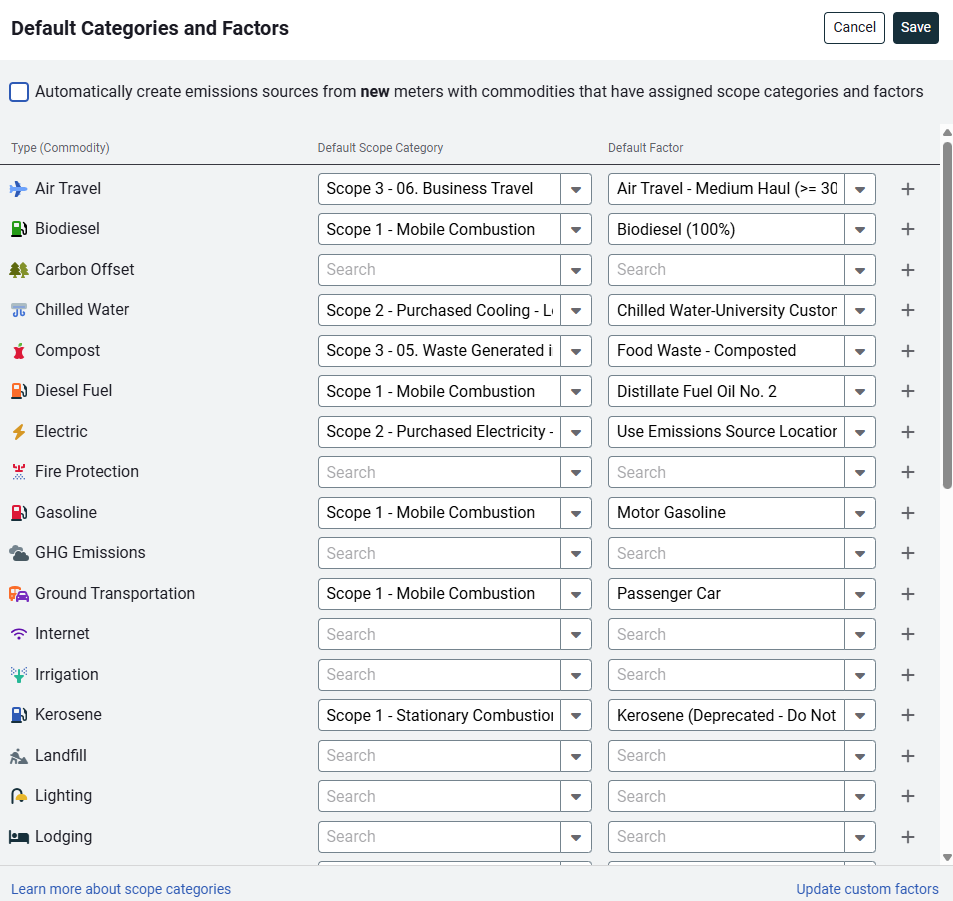This screenshot has height=901, width=953.
Task: Click the Air Travel airplane icon
Action: click(18, 189)
